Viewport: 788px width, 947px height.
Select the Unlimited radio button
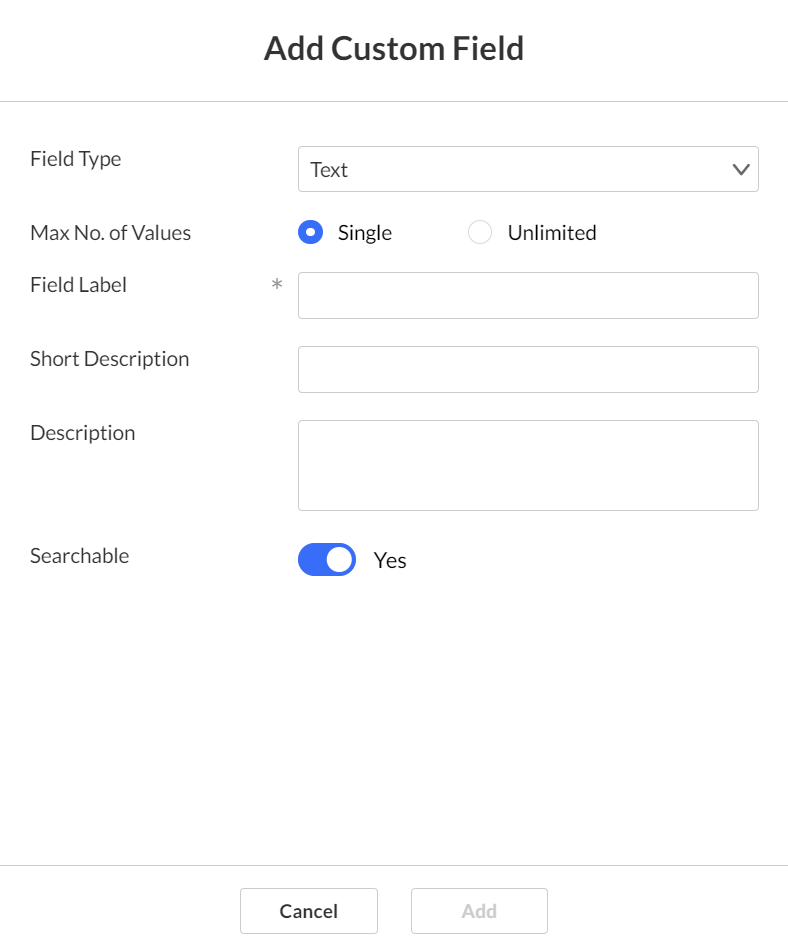(x=479, y=232)
